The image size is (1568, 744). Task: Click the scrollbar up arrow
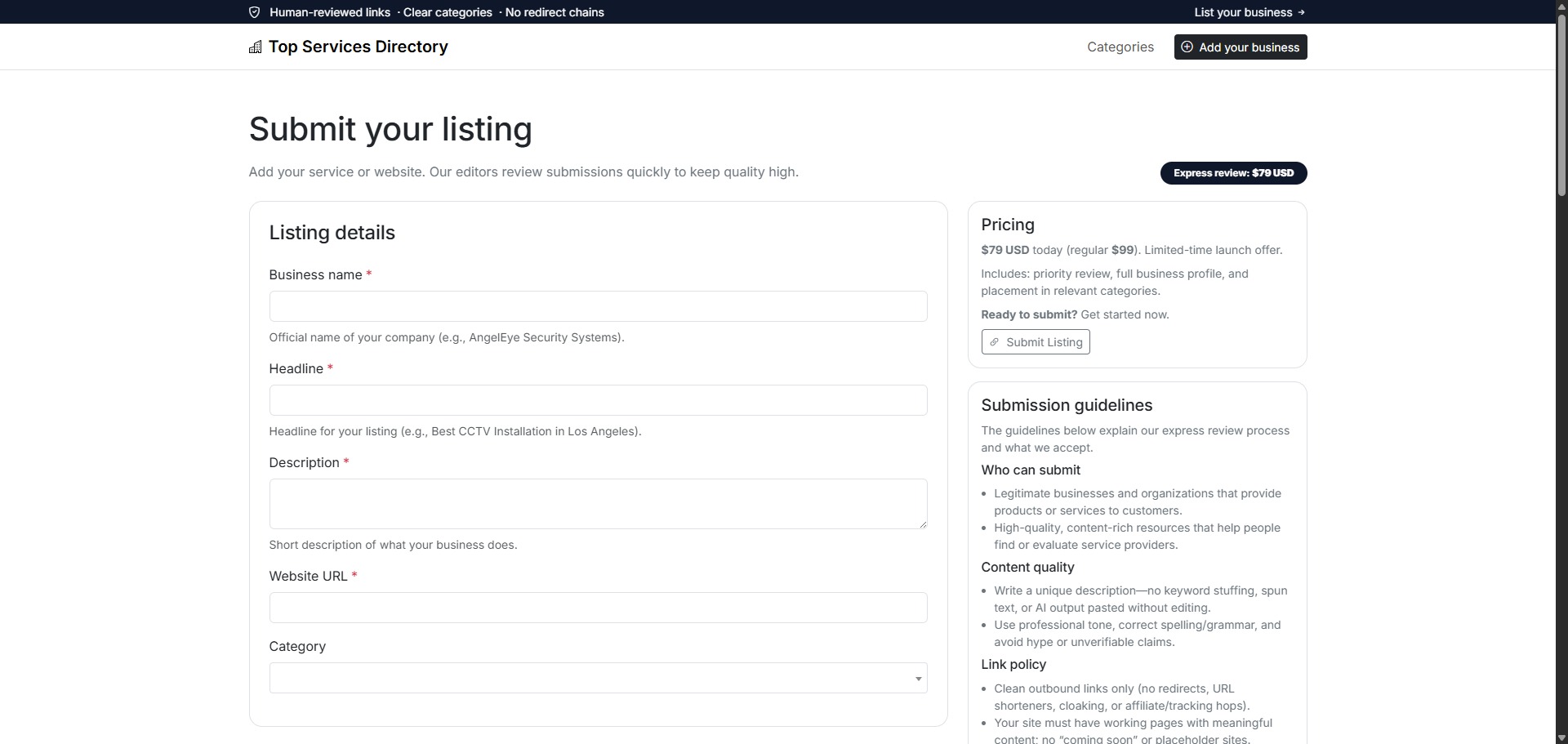(x=1561, y=6)
